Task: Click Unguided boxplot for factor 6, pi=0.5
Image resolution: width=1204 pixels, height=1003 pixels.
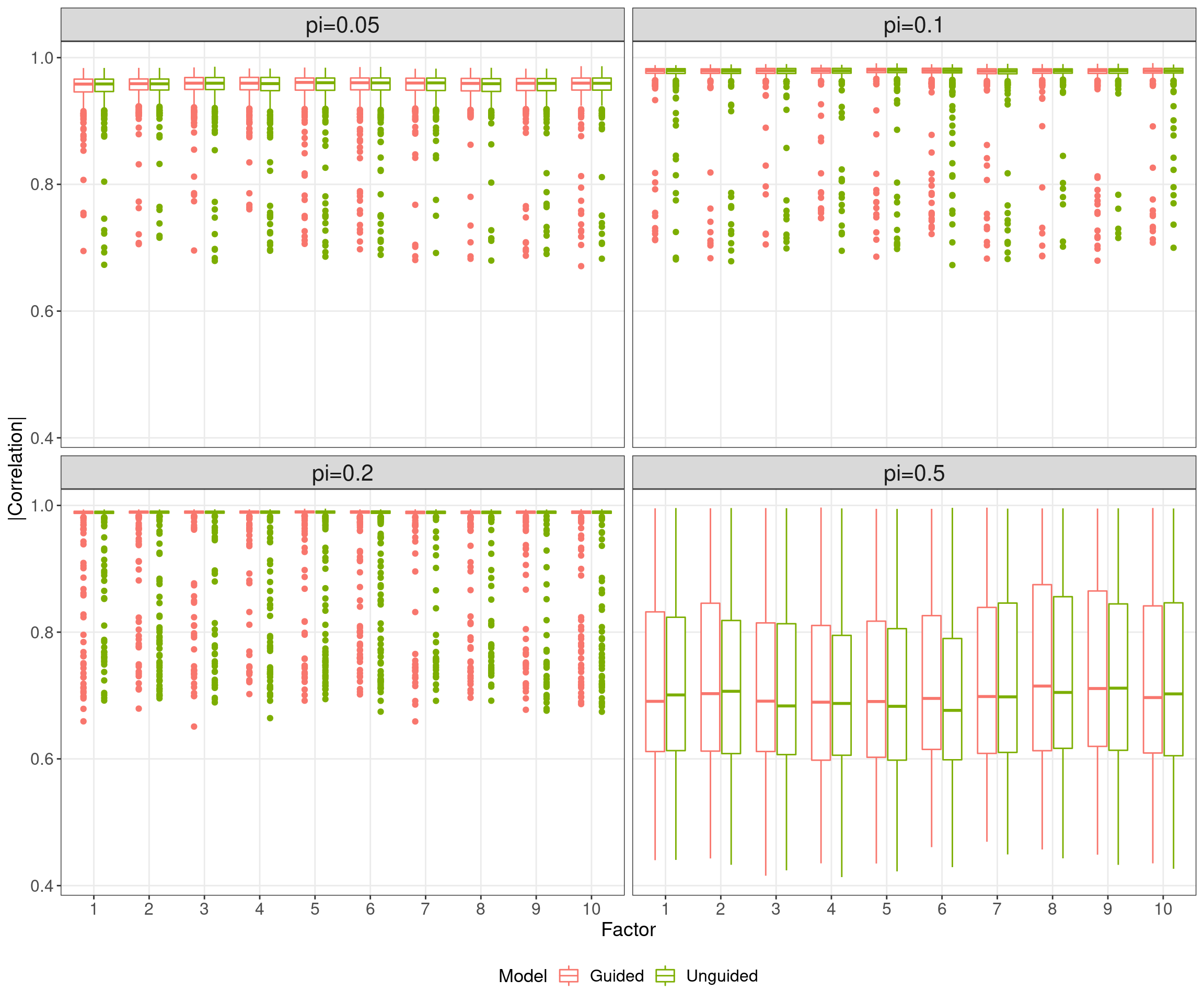Action: point(952,699)
